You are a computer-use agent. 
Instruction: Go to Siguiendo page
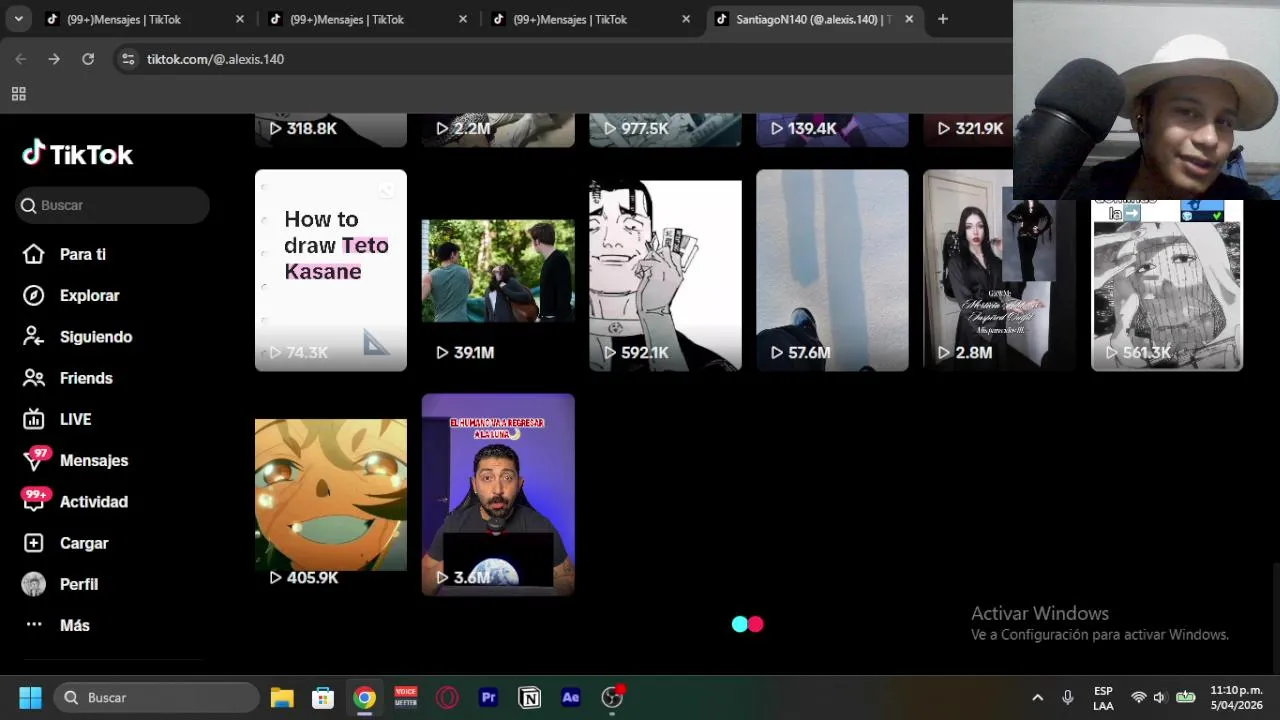click(x=96, y=336)
